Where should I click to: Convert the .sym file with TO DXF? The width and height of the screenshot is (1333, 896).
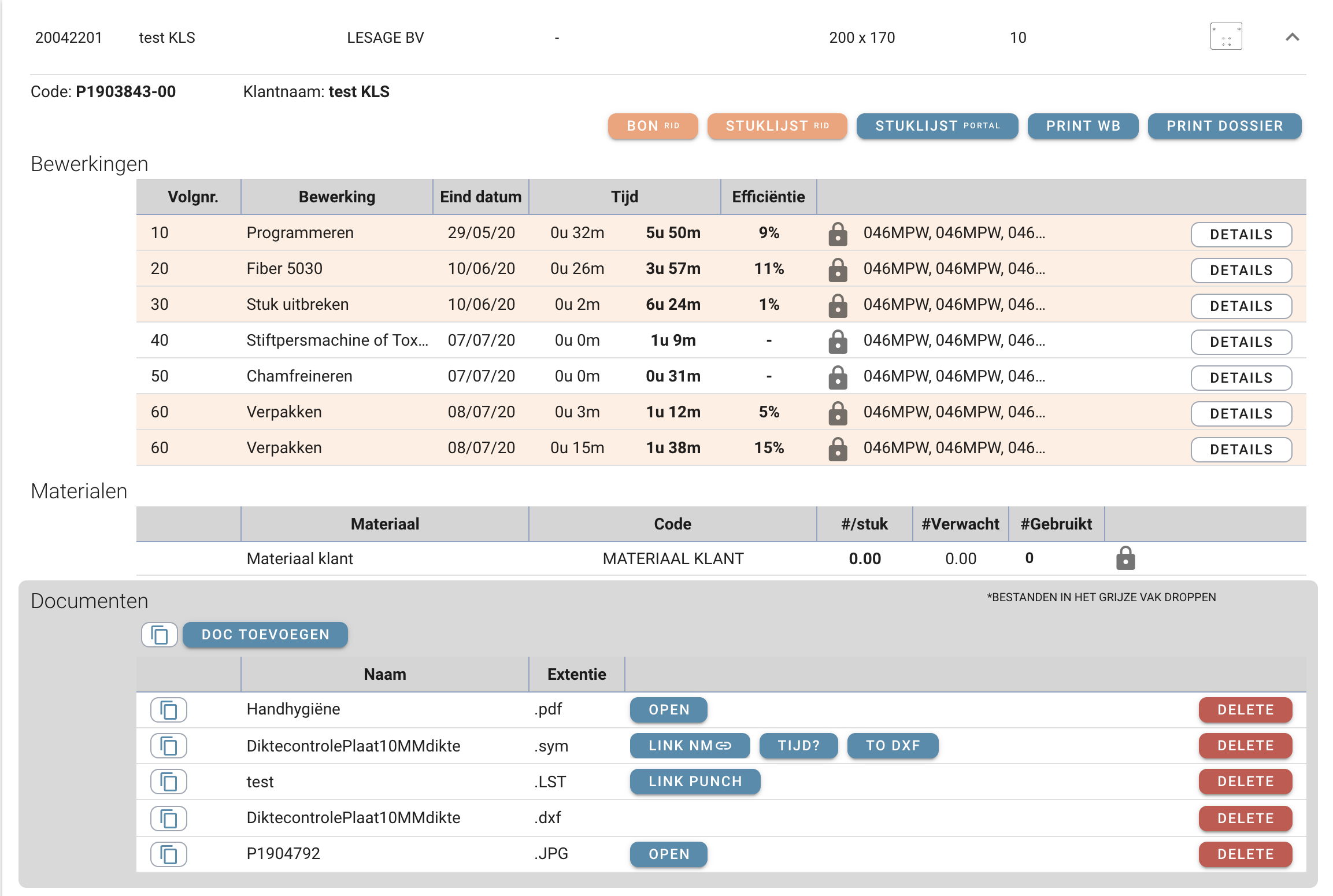pos(893,746)
